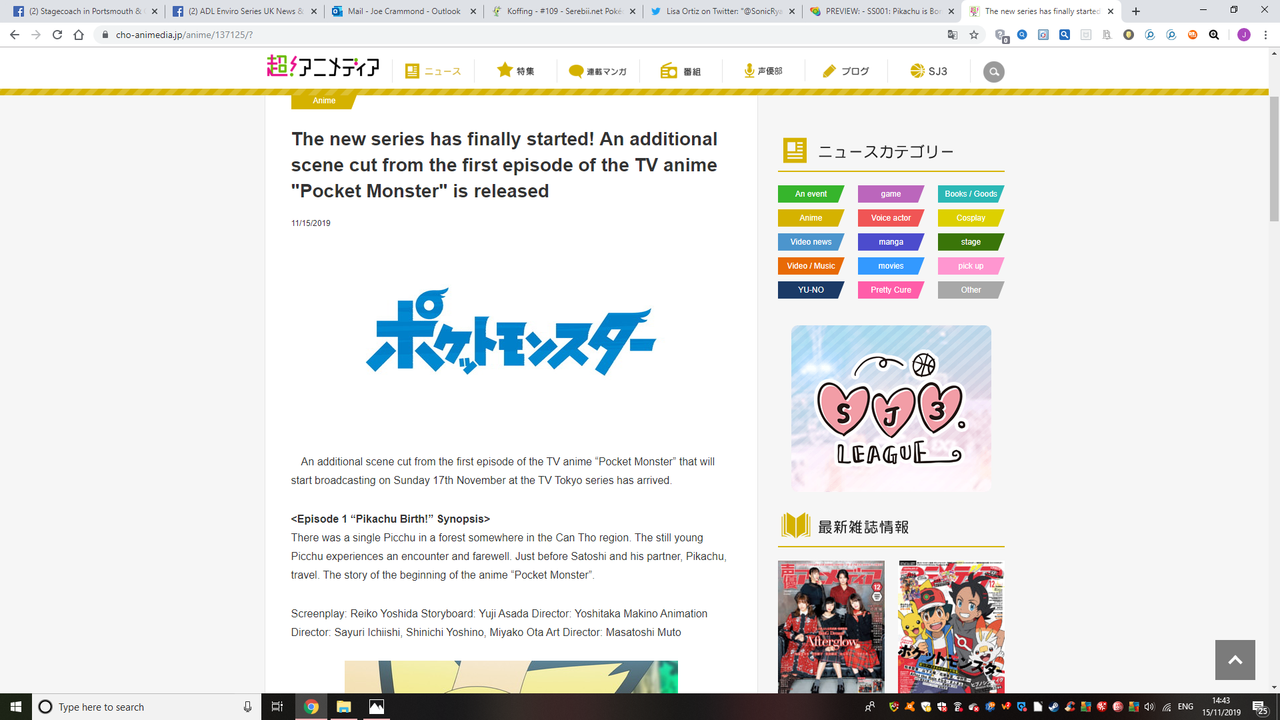
Task: Select the Other category tag
Action: (x=971, y=290)
